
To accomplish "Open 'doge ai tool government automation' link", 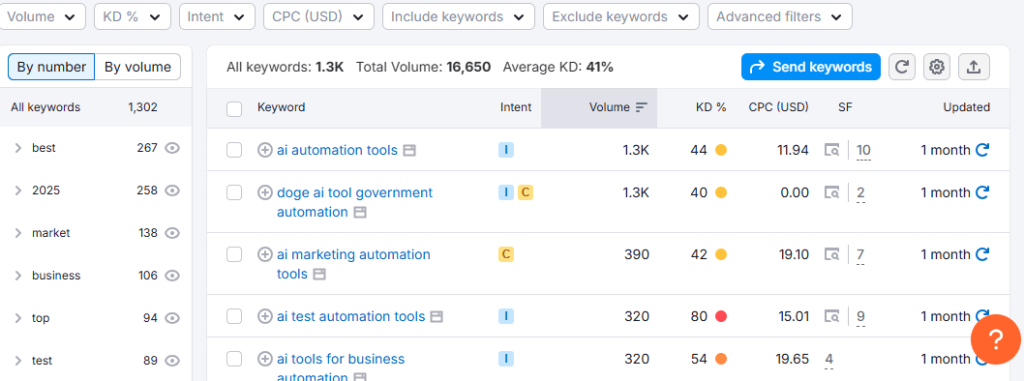I will (355, 203).
